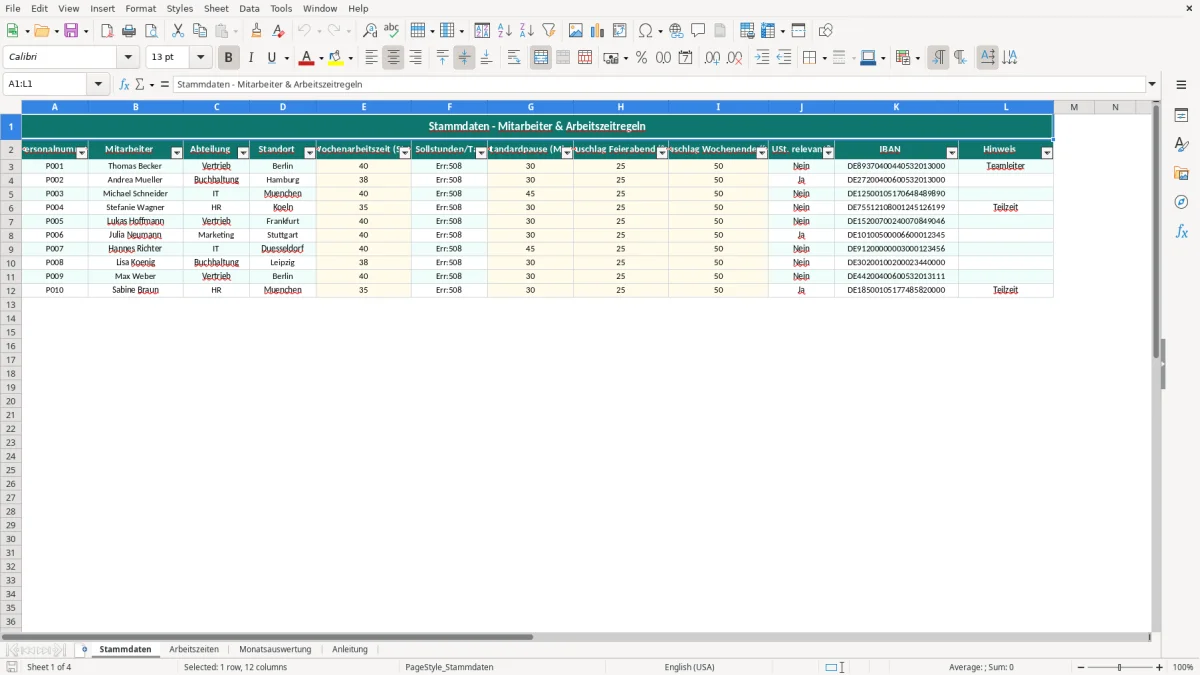Image resolution: width=1200 pixels, height=675 pixels.
Task: Click the formula input line
Action: pyautogui.click(x=659, y=85)
